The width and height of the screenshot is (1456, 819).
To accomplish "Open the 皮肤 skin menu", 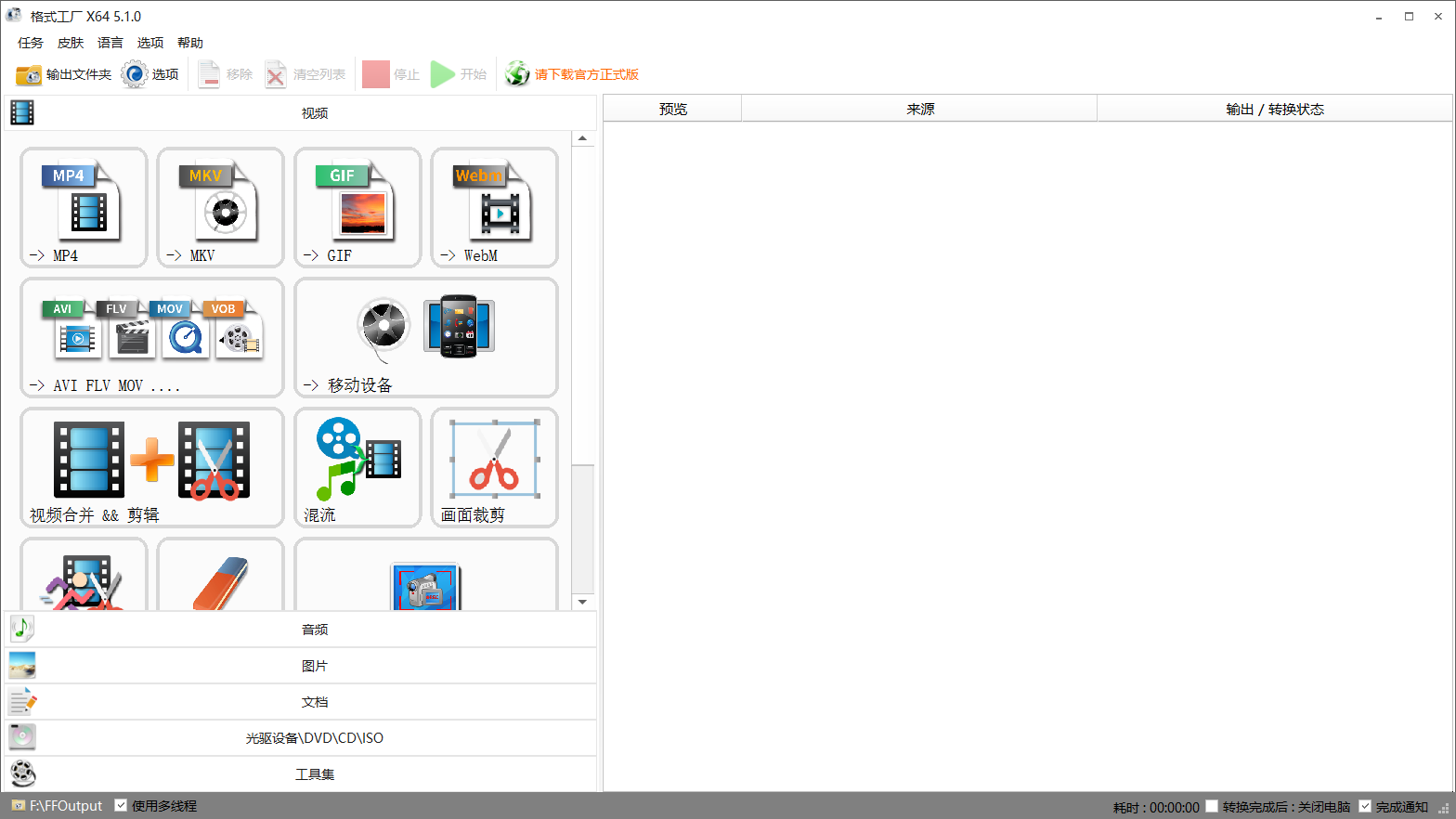I will 71,43.
